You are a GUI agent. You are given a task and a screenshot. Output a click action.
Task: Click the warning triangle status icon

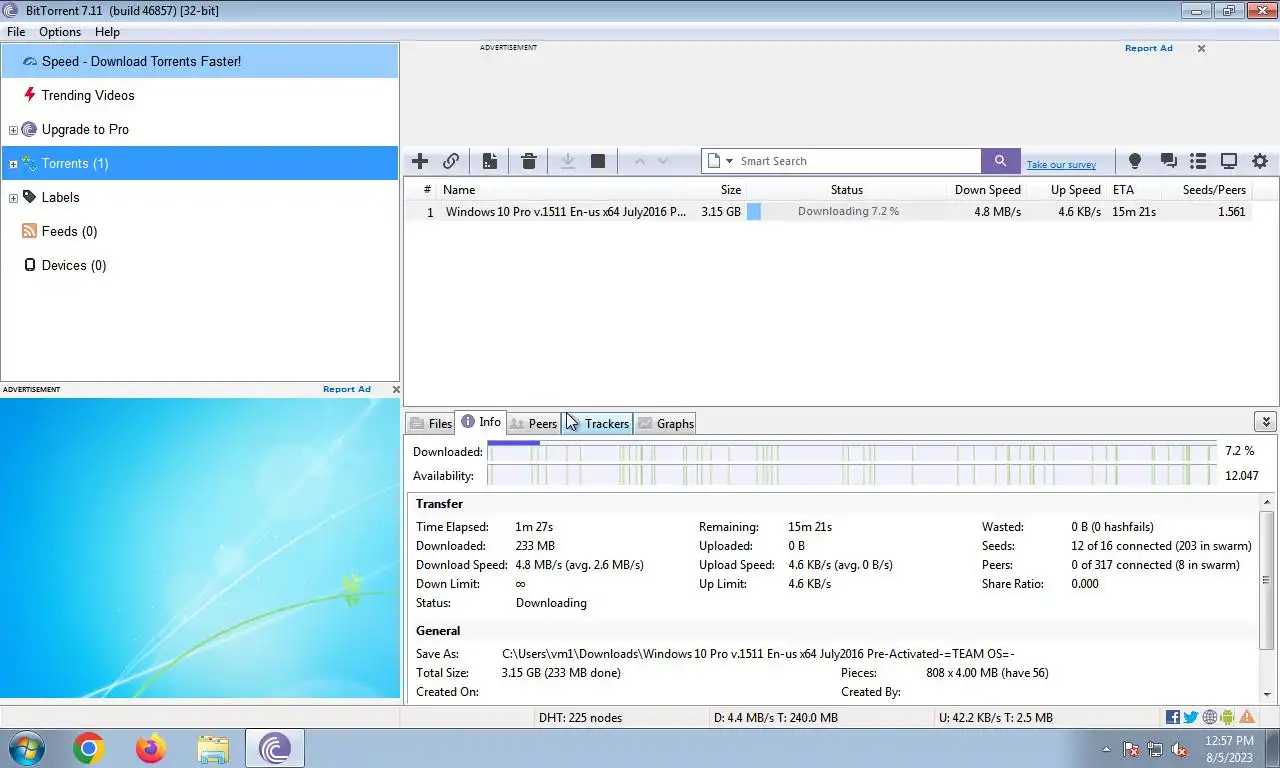[1247, 717]
